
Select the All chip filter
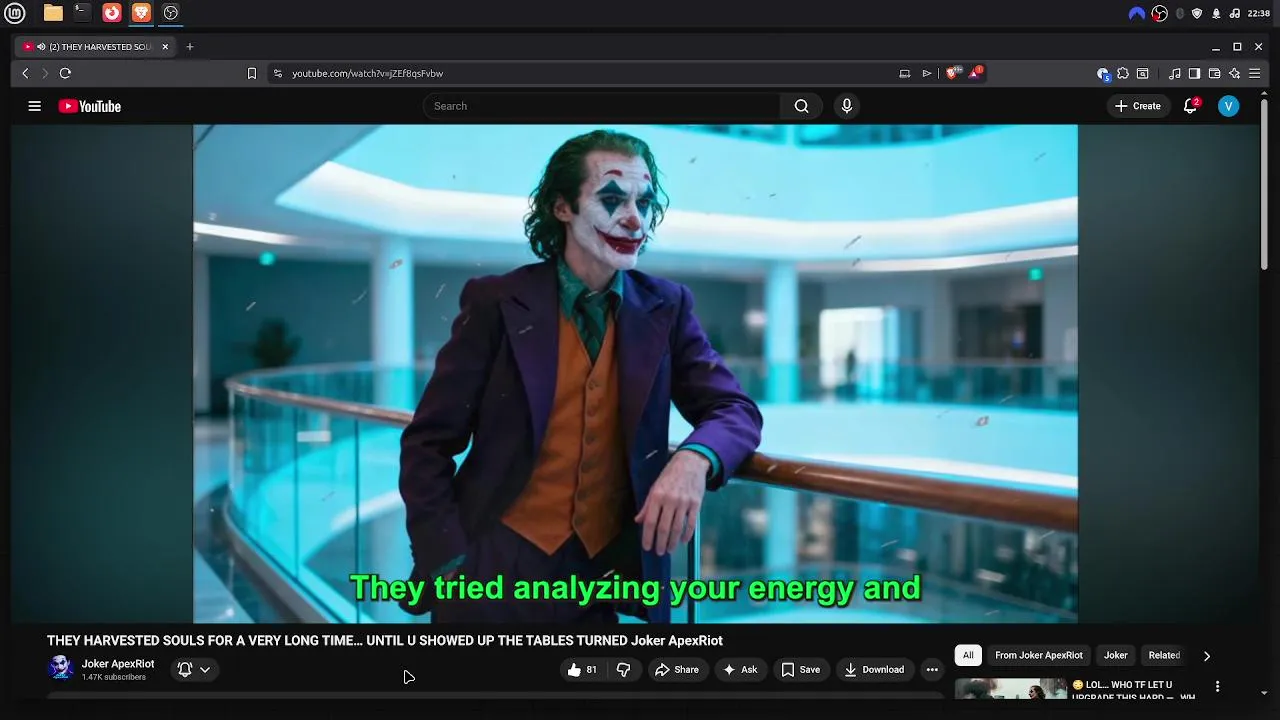click(968, 656)
